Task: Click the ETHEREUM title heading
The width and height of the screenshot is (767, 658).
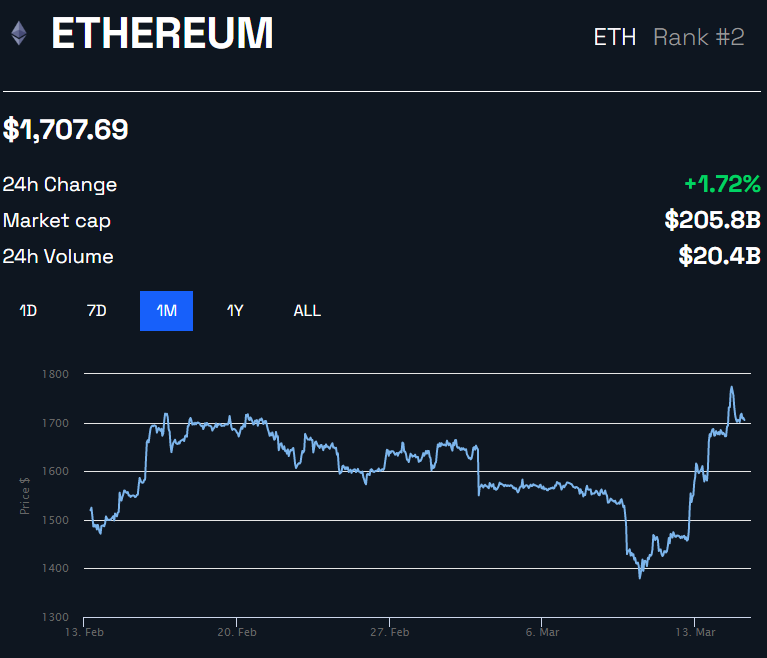Action: pyautogui.click(x=162, y=35)
